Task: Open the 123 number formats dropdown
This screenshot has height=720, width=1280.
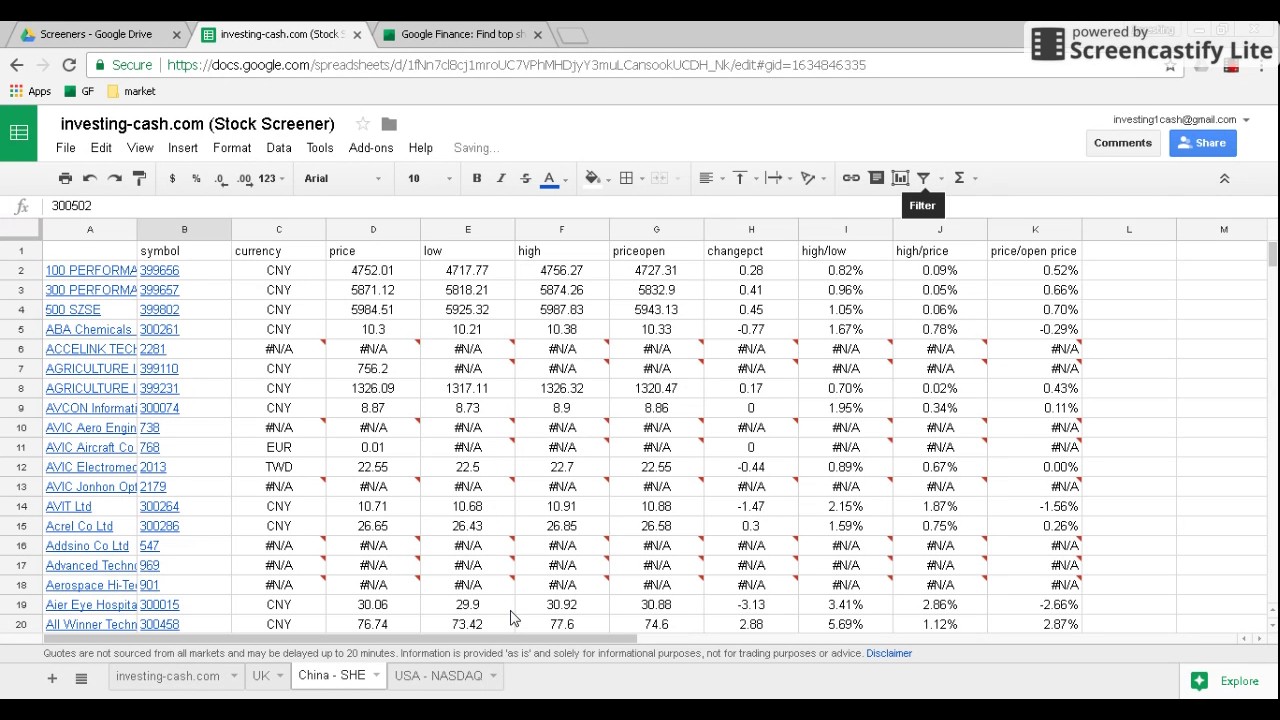Action: [x=271, y=178]
